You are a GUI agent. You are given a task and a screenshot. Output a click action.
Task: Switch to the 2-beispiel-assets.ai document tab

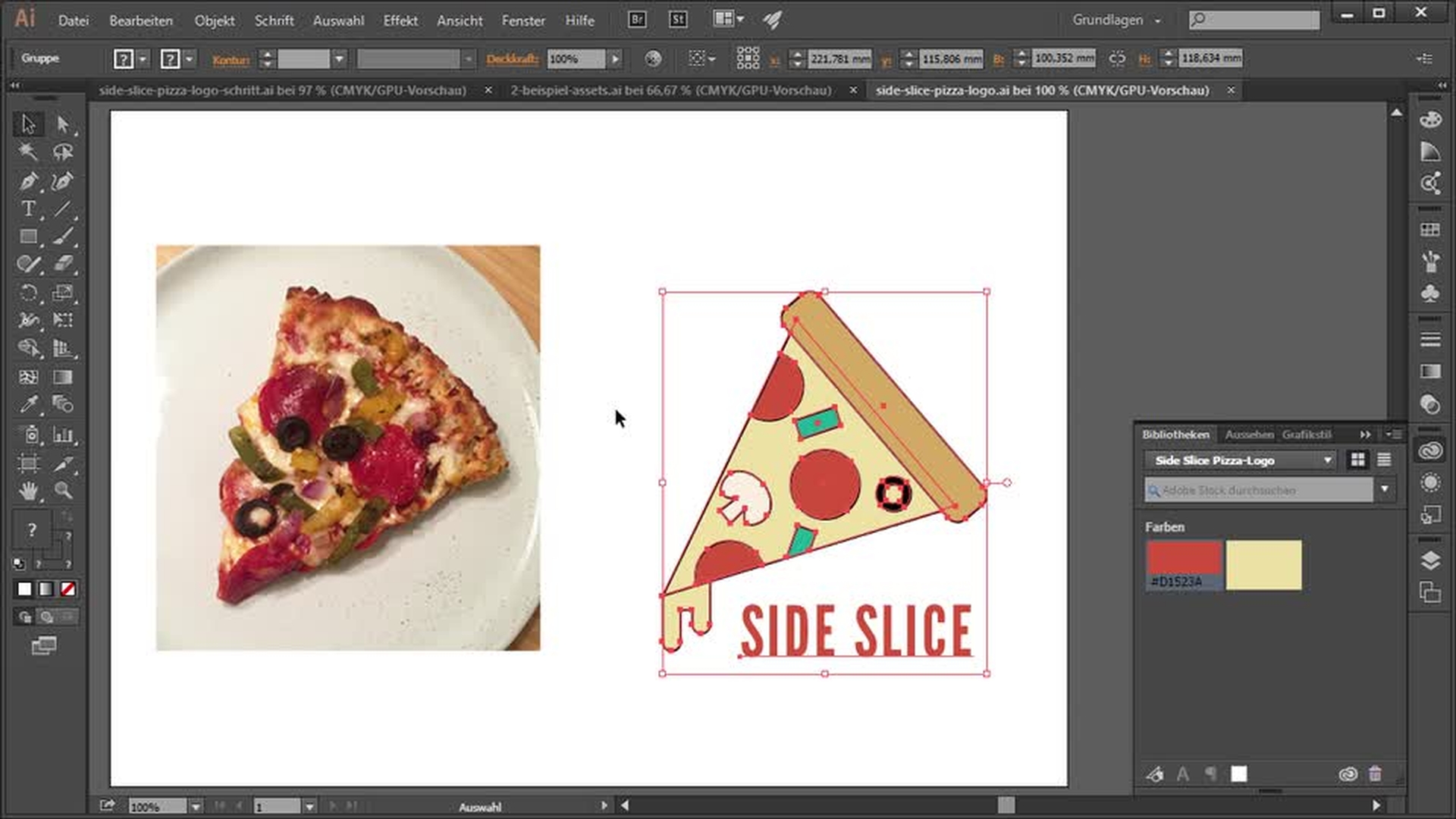click(670, 90)
